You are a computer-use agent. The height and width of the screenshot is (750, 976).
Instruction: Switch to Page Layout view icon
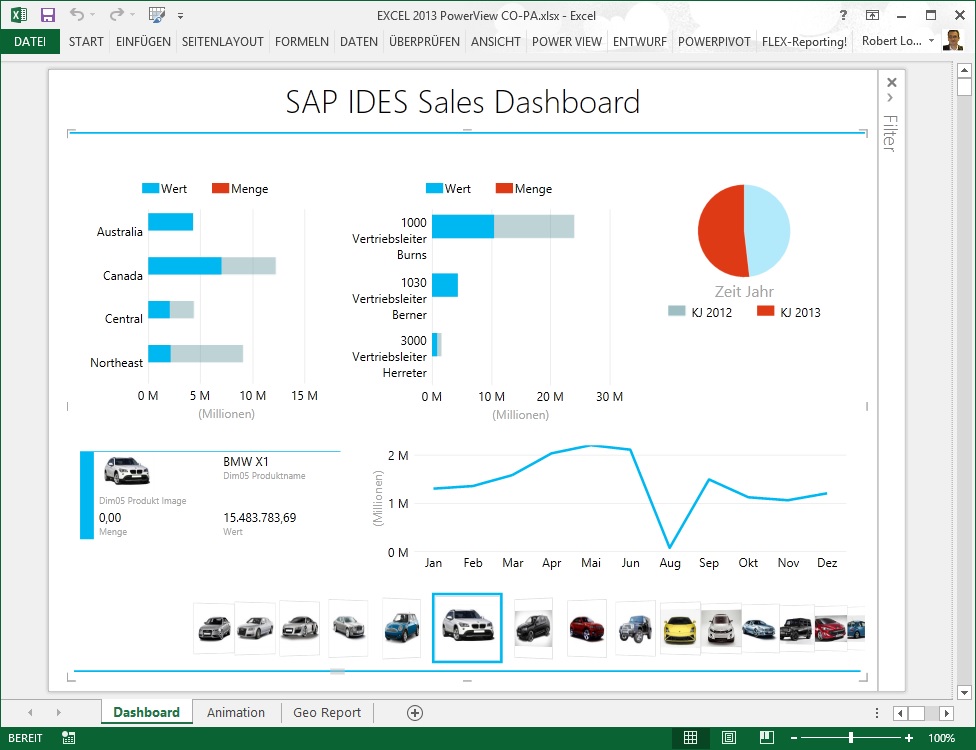click(x=729, y=738)
